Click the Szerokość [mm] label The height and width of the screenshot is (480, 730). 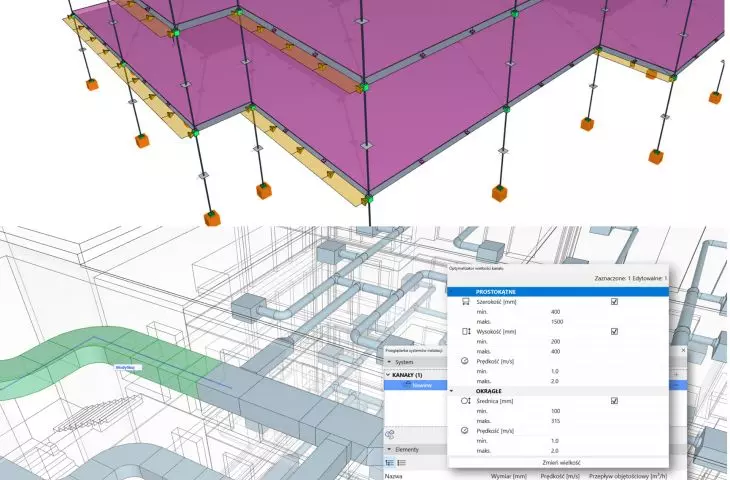pos(496,302)
